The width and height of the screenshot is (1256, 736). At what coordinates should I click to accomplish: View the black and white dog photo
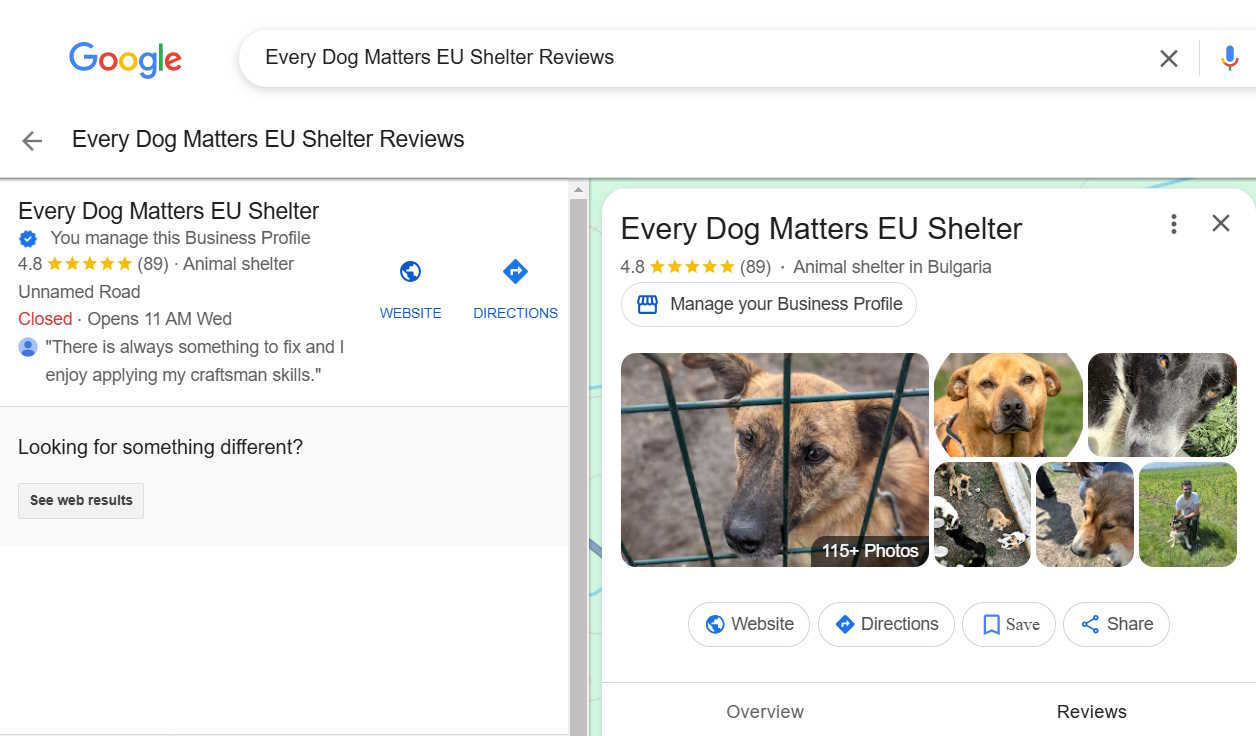click(1161, 404)
